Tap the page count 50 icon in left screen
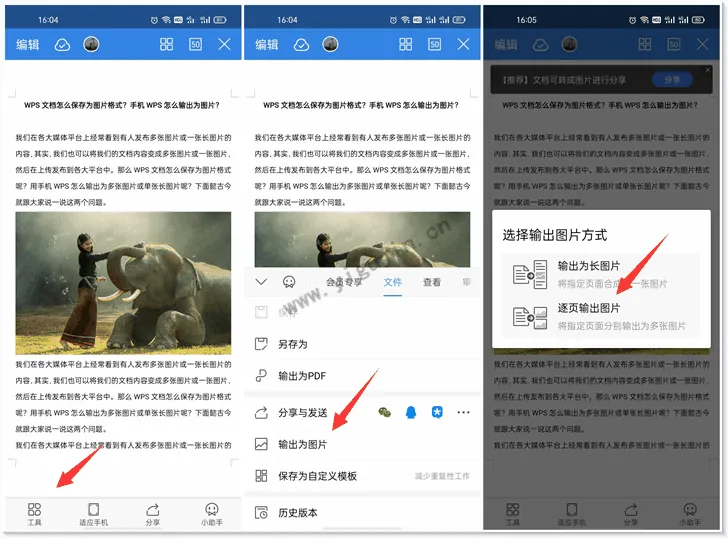728x539 pixels. point(195,44)
